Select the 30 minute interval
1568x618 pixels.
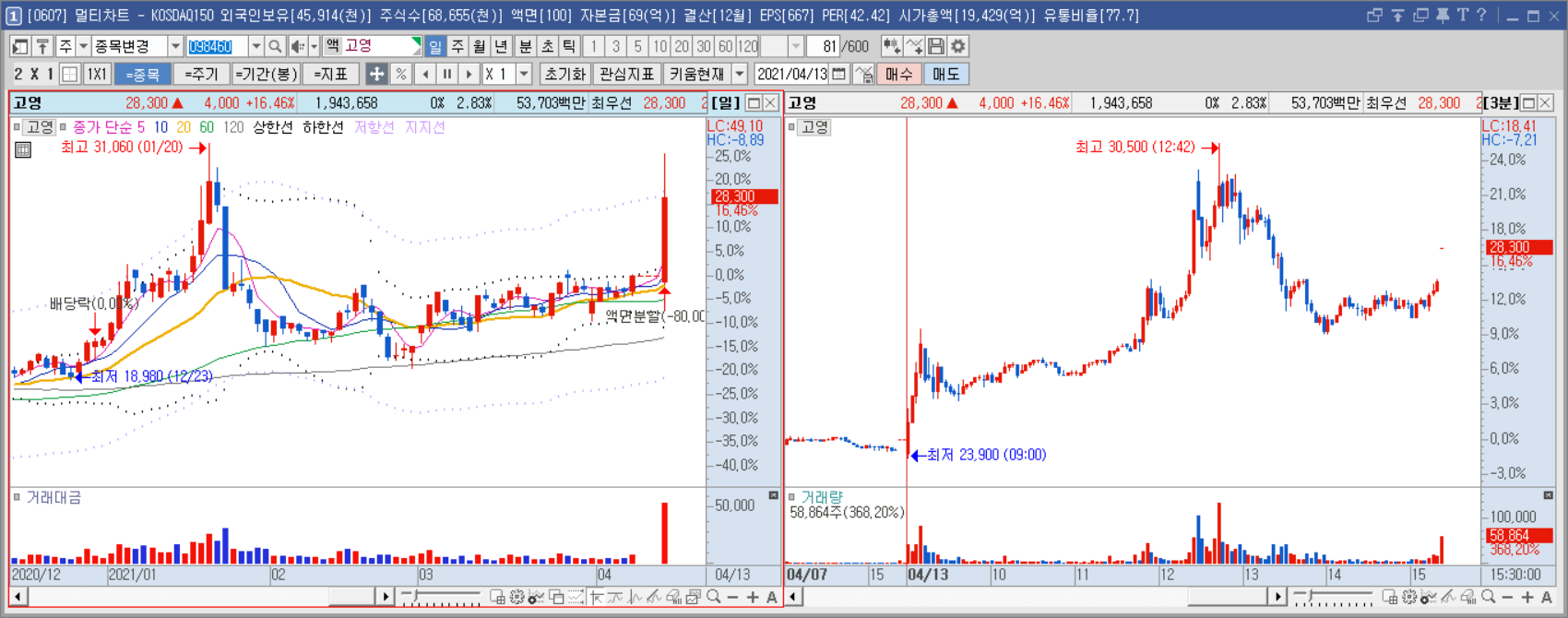pyautogui.click(x=704, y=46)
